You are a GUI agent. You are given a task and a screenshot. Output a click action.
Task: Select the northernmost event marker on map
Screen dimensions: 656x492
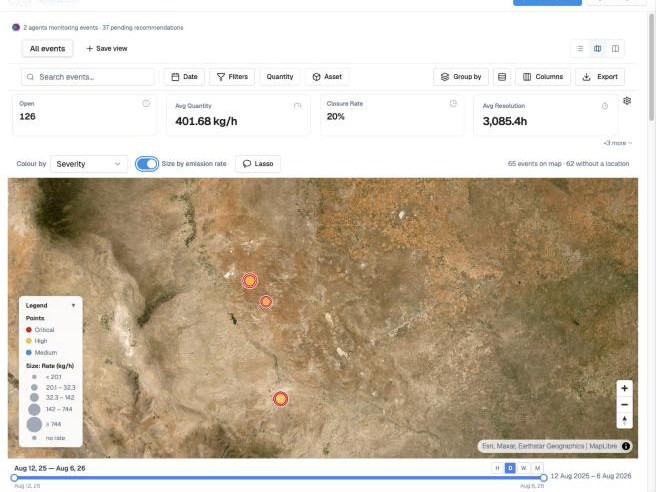point(250,281)
